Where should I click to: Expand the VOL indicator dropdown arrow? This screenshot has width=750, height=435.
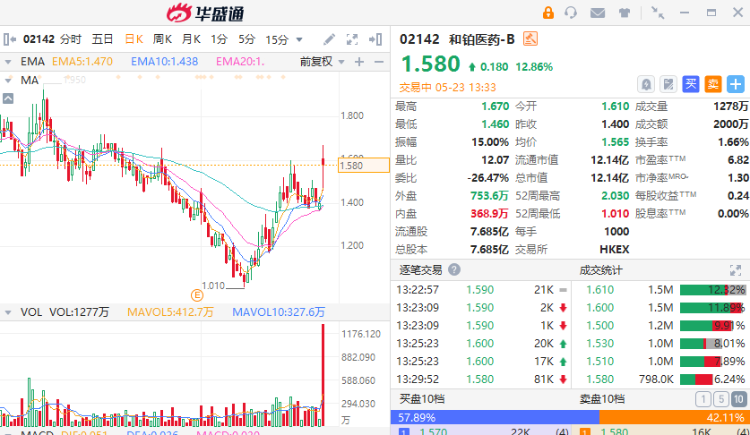coord(8,312)
